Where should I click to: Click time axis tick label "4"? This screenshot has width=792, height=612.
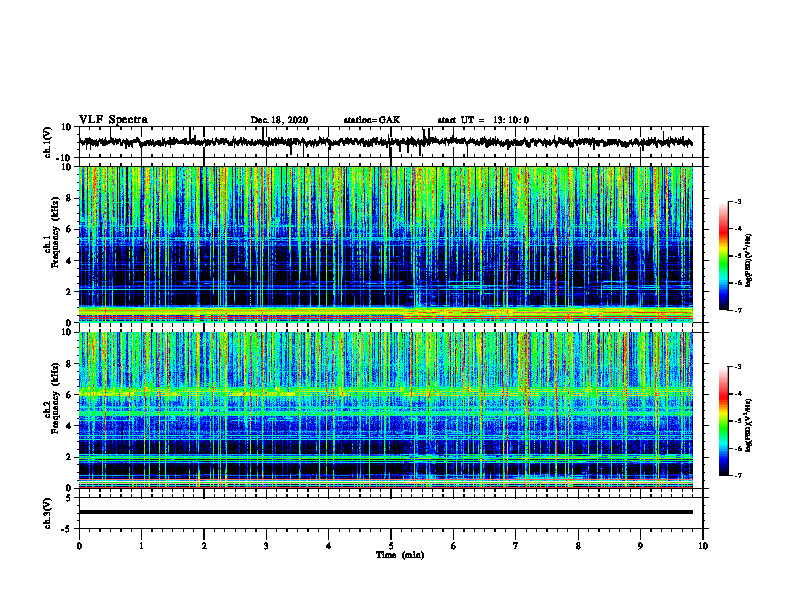tap(329, 546)
